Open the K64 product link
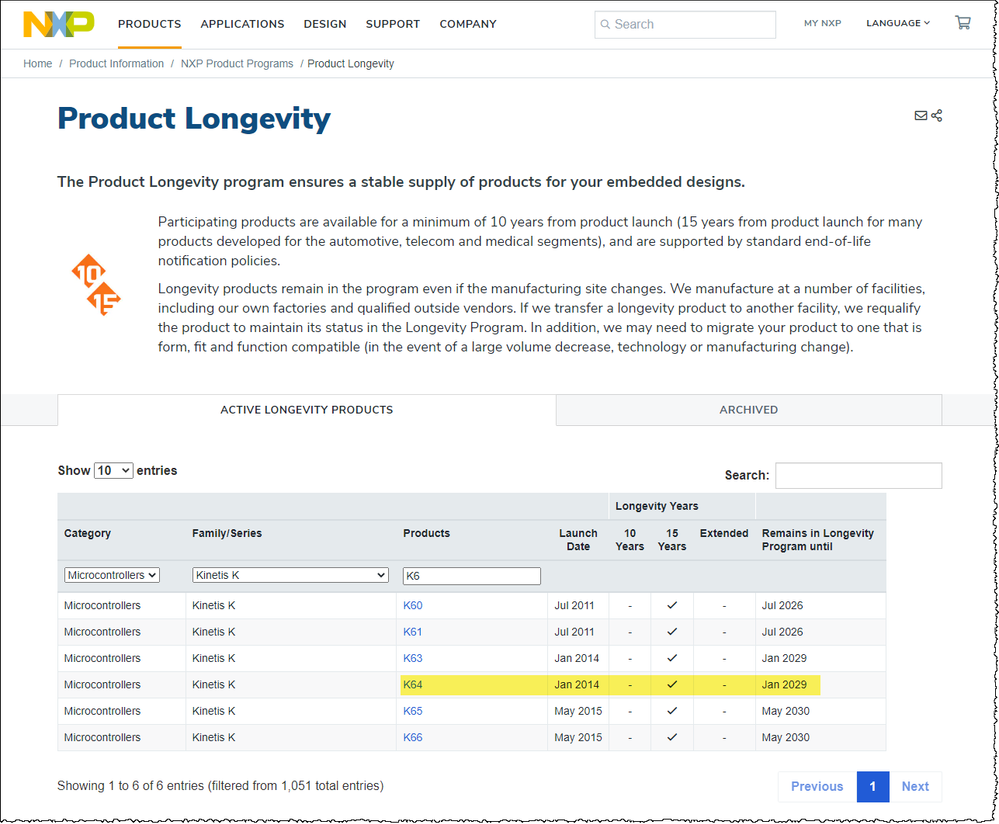This screenshot has width=999, height=824. 412,685
